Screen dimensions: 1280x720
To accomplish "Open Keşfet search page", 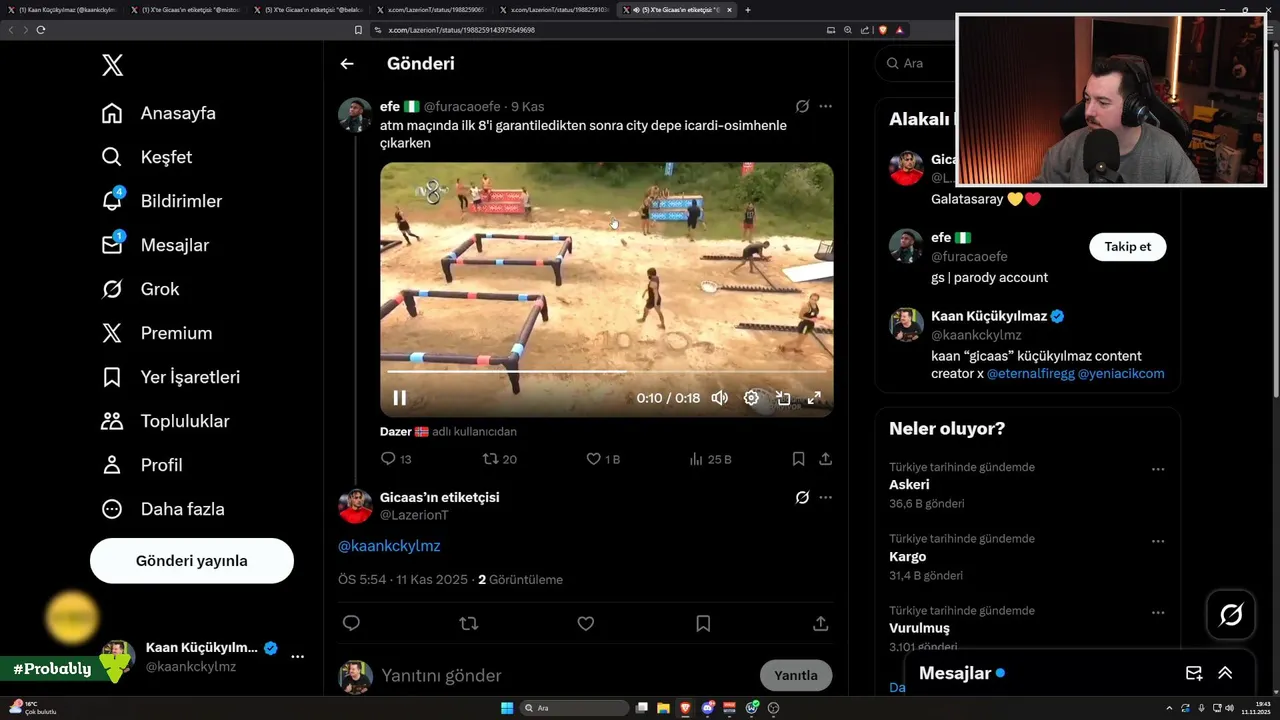I will tap(146, 157).
